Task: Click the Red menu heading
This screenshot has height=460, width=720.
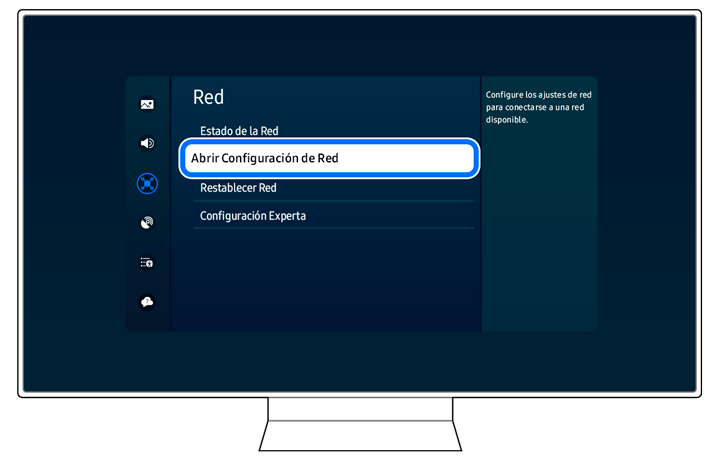Action: click(208, 97)
